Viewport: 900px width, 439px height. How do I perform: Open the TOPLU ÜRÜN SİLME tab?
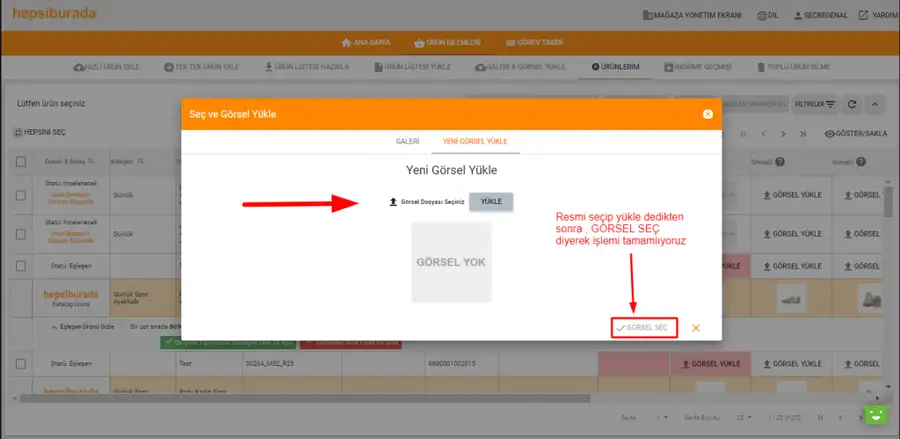point(793,67)
